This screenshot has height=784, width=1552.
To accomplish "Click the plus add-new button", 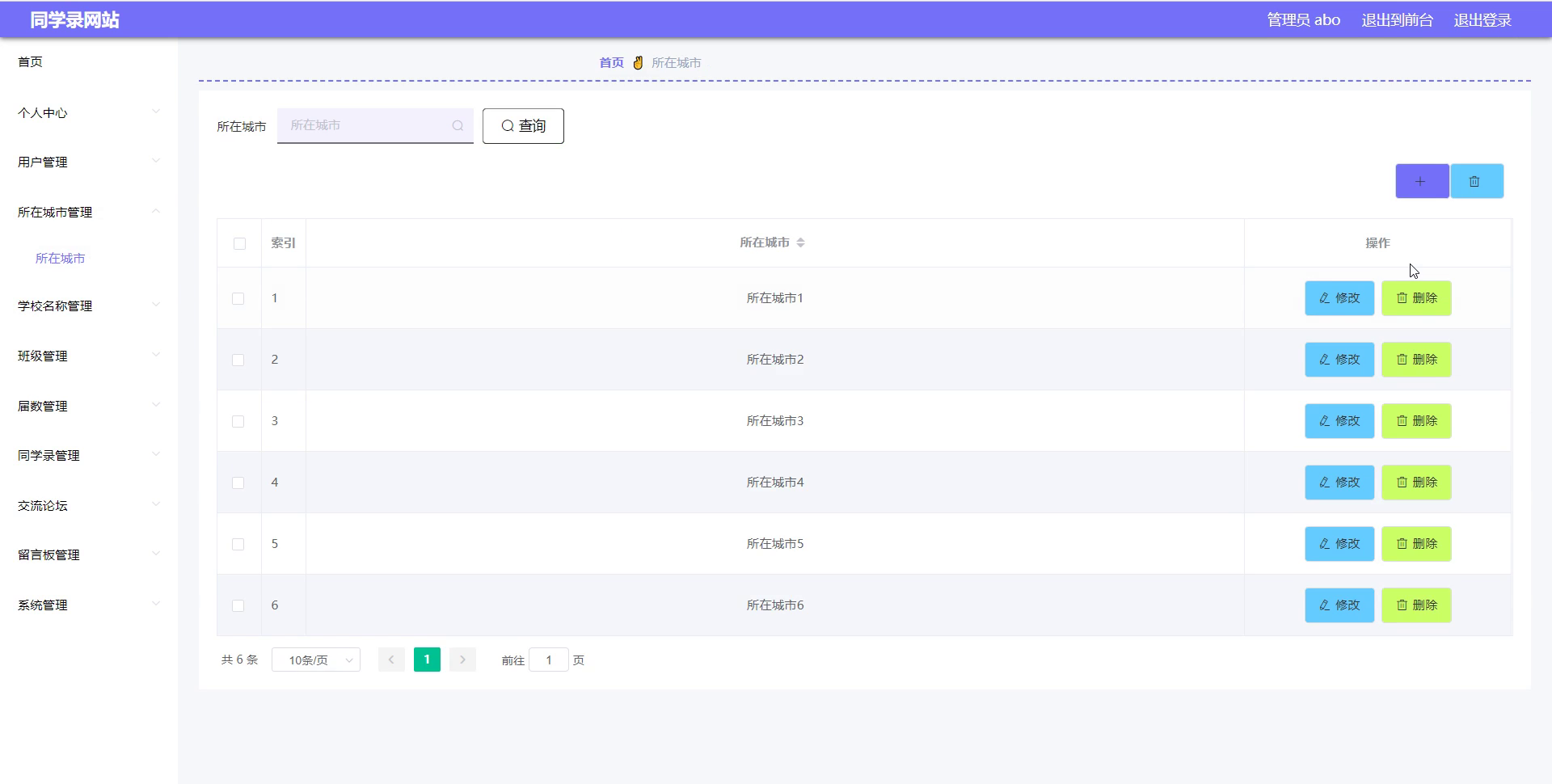I will pyautogui.click(x=1421, y=181).
